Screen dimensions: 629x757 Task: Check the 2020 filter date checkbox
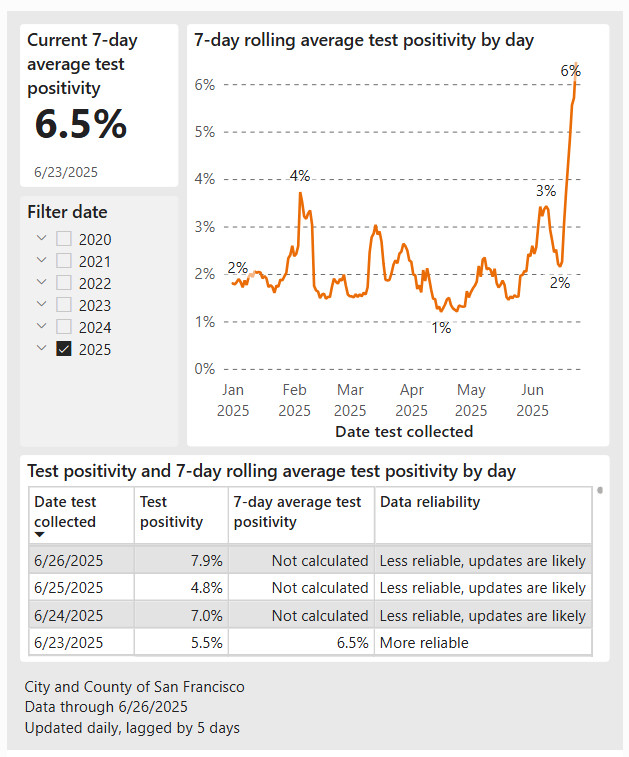pos(64,239)
